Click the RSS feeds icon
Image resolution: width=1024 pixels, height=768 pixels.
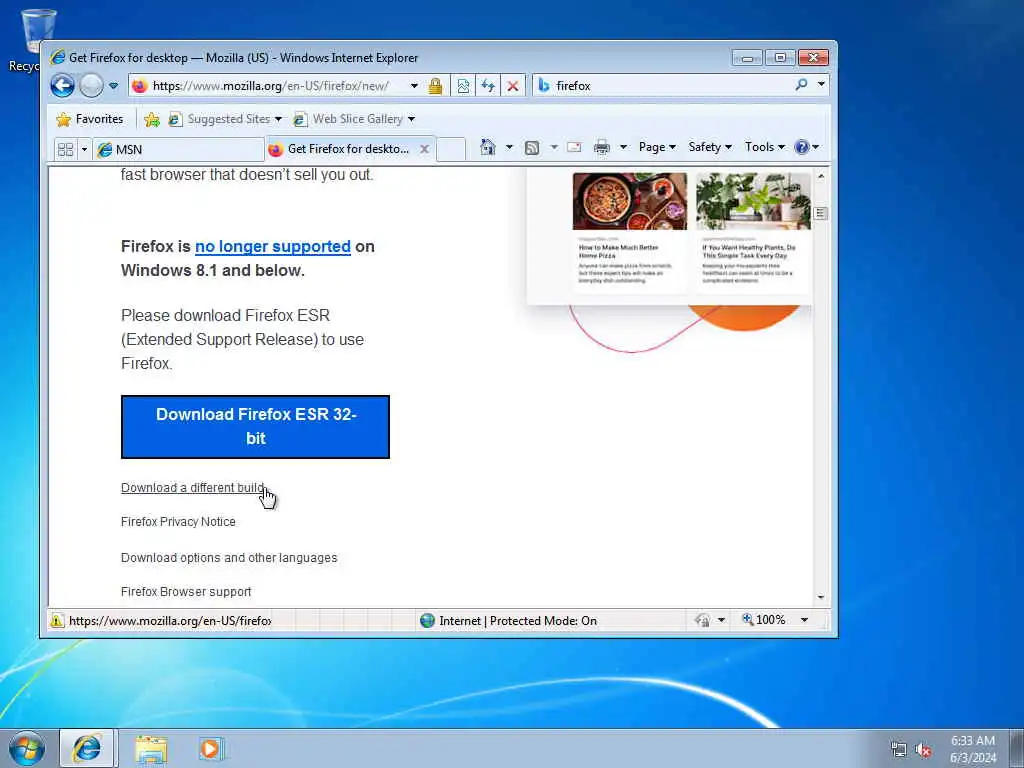(532, 148)
